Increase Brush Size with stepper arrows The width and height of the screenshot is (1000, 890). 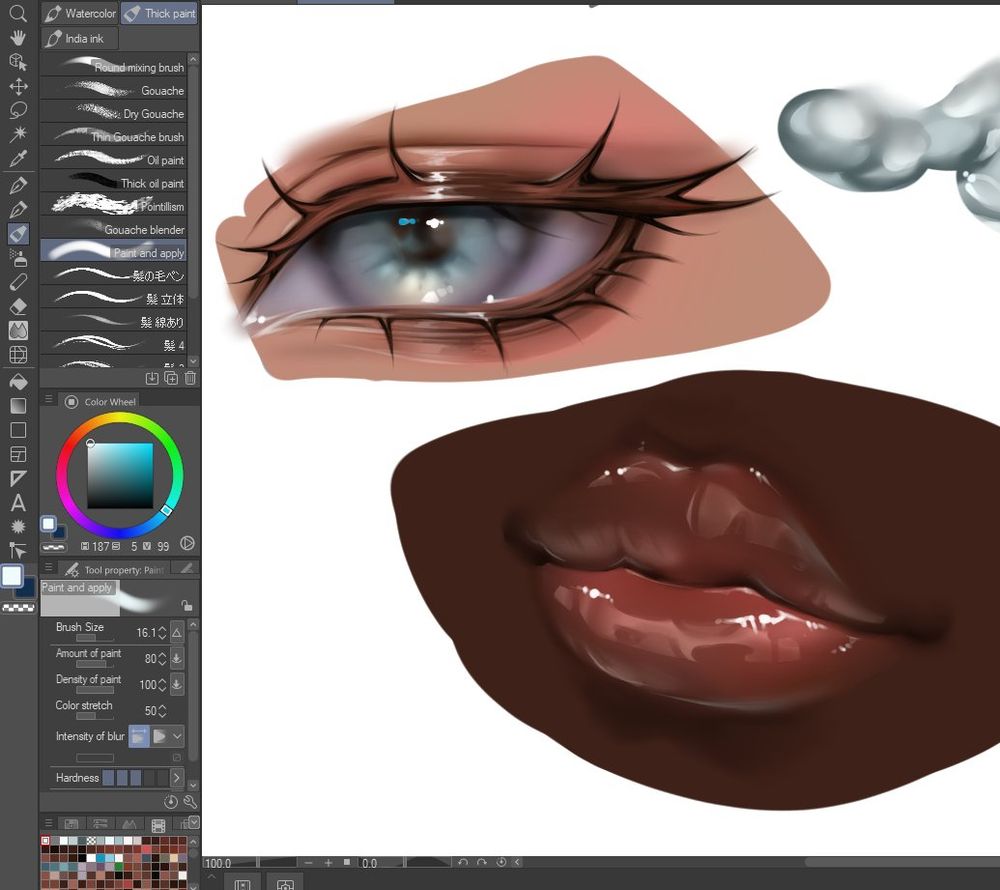162,632
